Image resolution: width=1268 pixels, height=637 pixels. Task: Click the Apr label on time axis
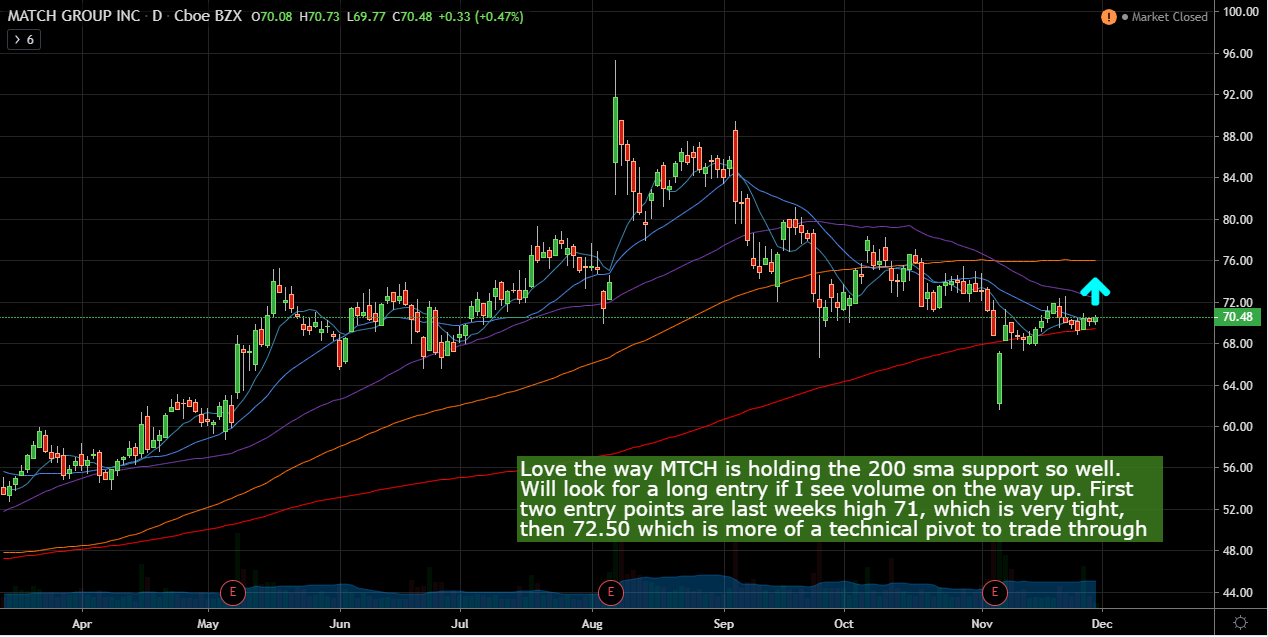coord(81,622)
